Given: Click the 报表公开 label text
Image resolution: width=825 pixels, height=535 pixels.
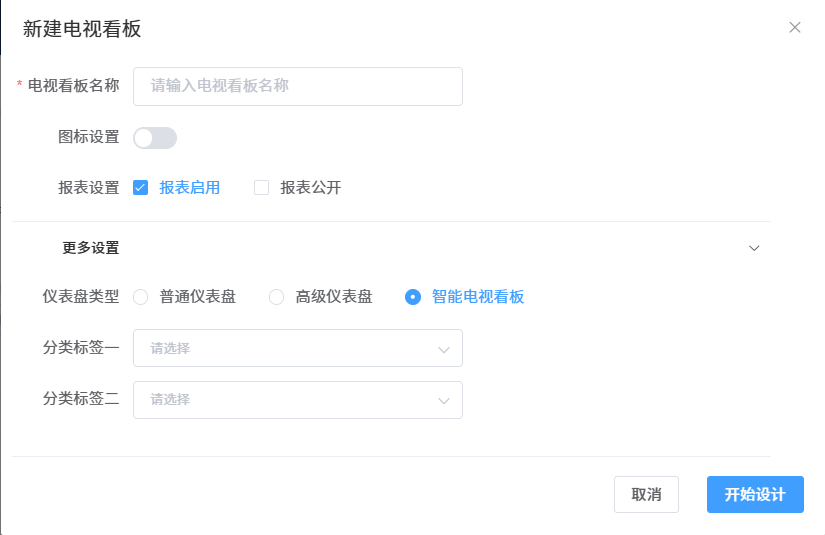Looking at the screenshot, I should click(x=311, y=187).
